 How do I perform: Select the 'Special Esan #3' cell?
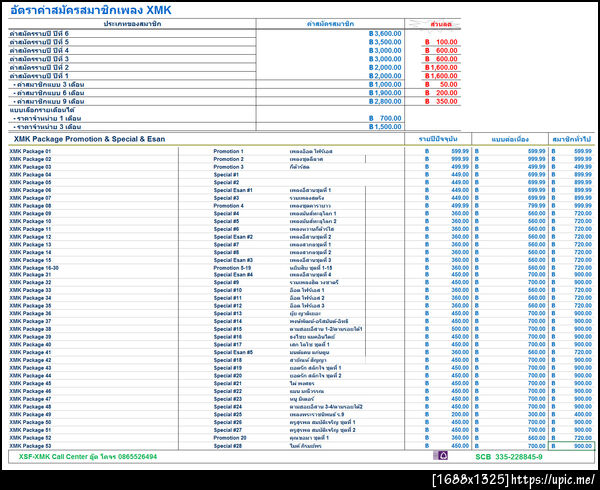[x=233, y=260]
